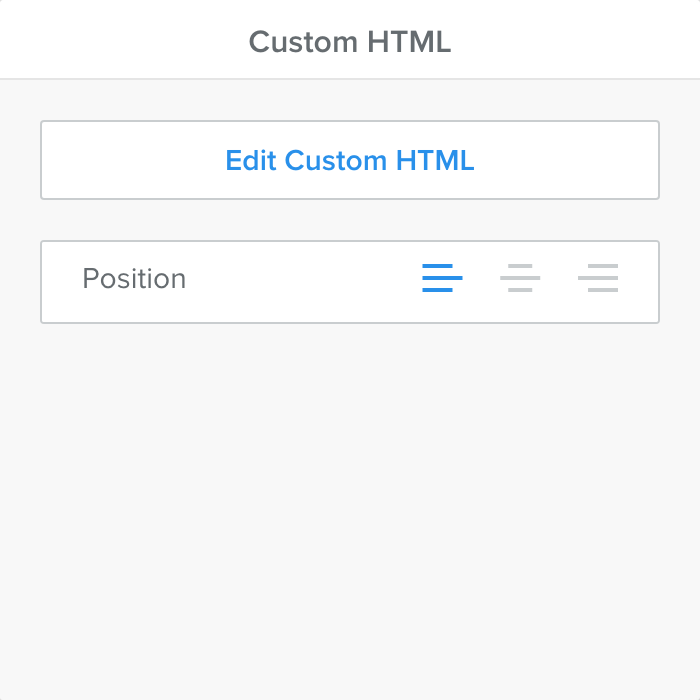Image resolution: width=700 pixels, height=700 pixels.
Task: Click the Position label
Action: (x=134, y=279)
